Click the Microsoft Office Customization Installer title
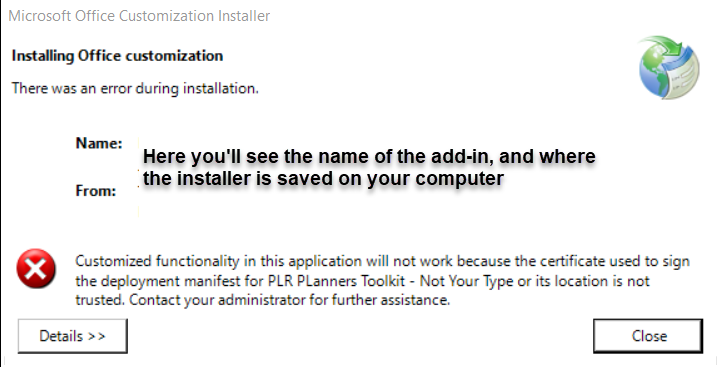The image size is (719, 367). [139, 16]
